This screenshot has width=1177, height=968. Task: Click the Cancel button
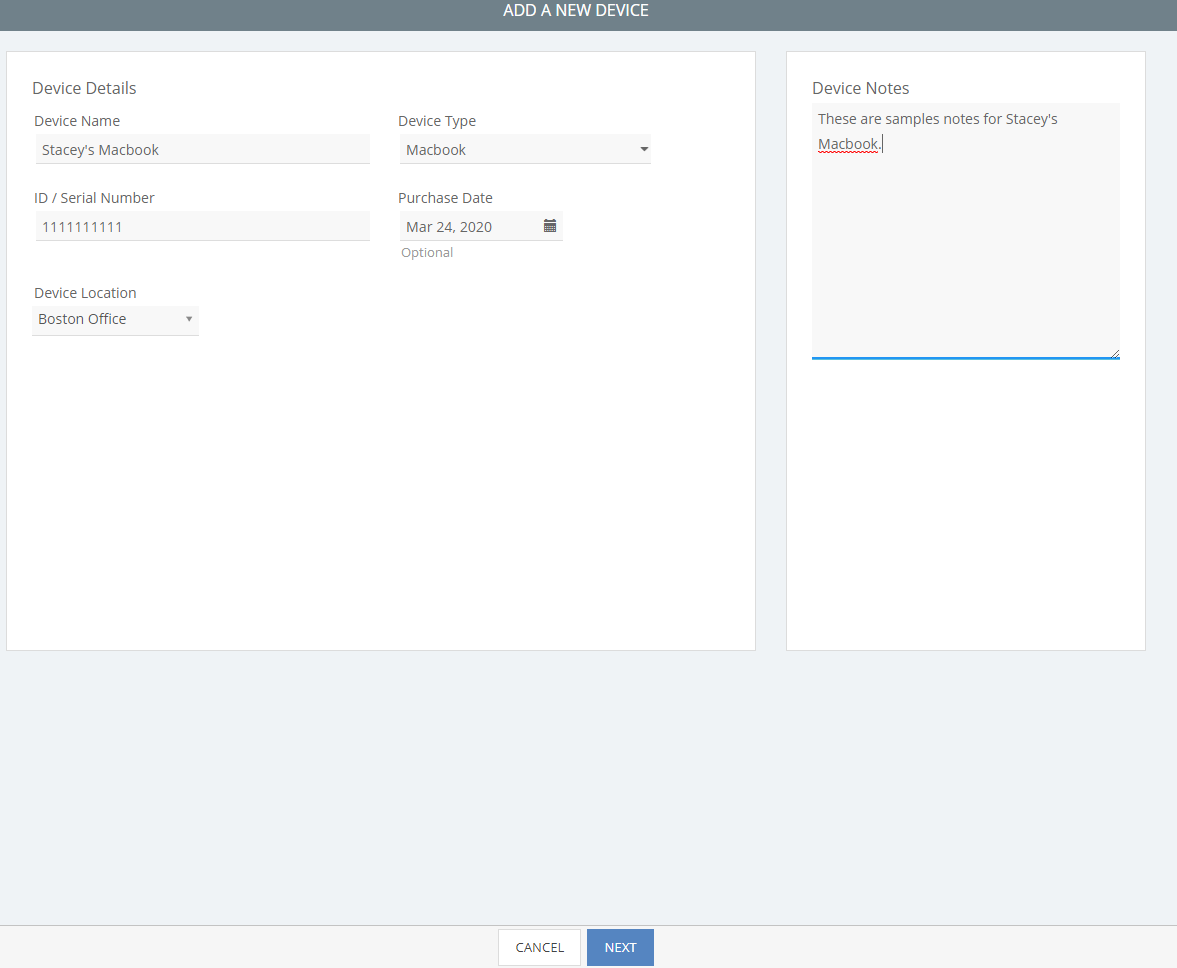coord(539,947)
